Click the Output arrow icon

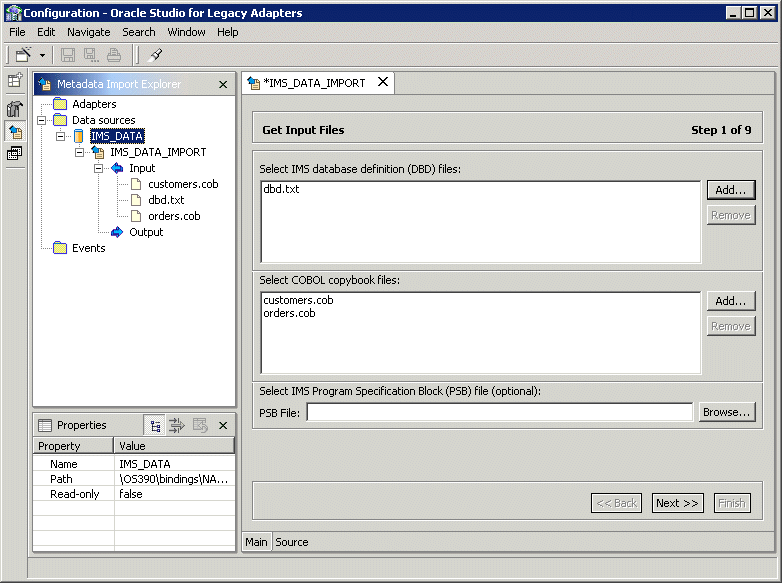pos(117,232)
